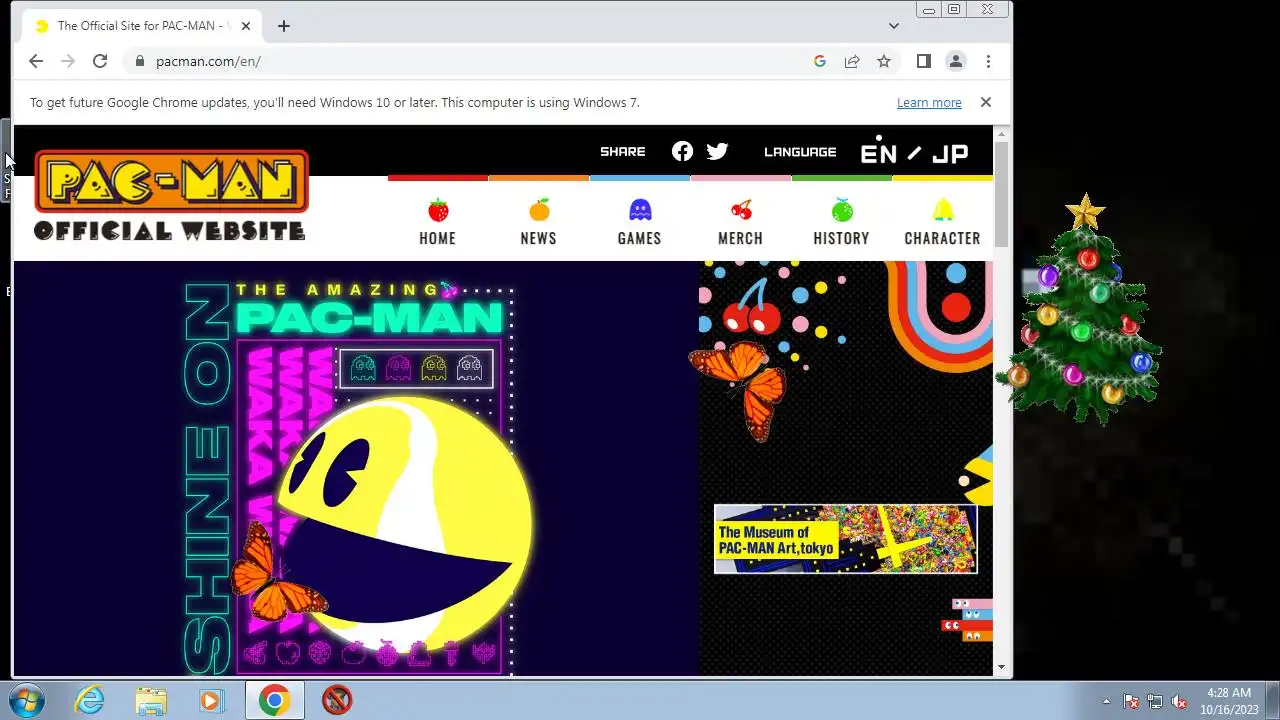
Task: Close the PAC-MAN official site tab
Action: click(x=246, y=26)
